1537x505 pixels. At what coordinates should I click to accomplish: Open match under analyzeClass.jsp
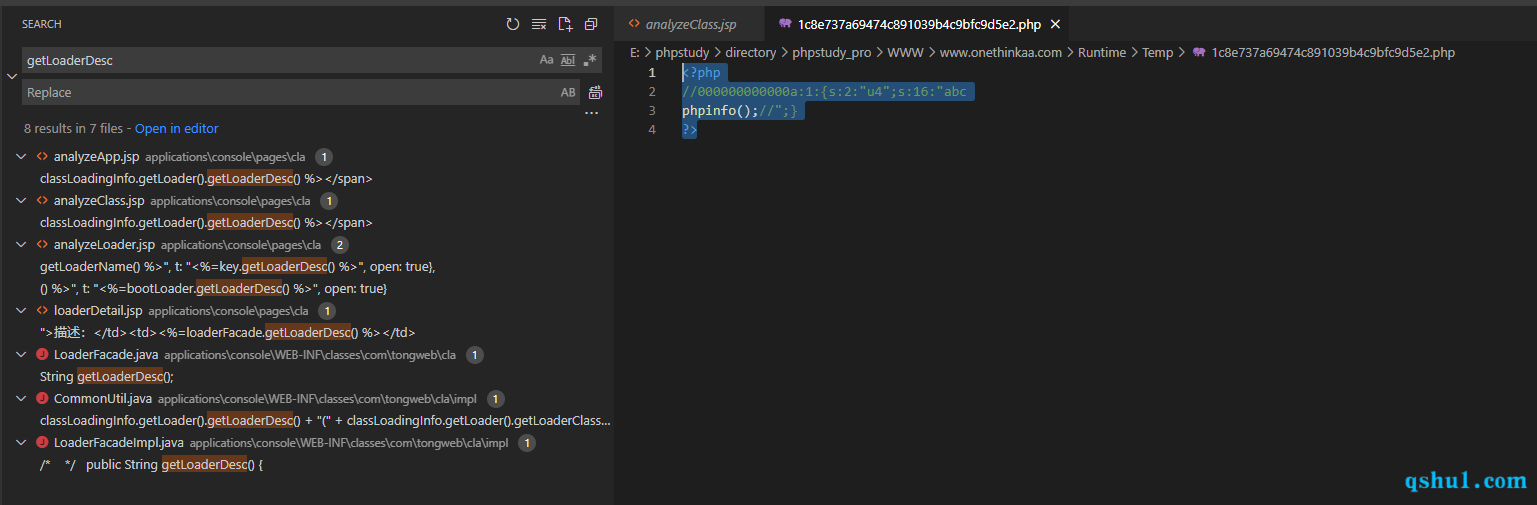(206, 223)
